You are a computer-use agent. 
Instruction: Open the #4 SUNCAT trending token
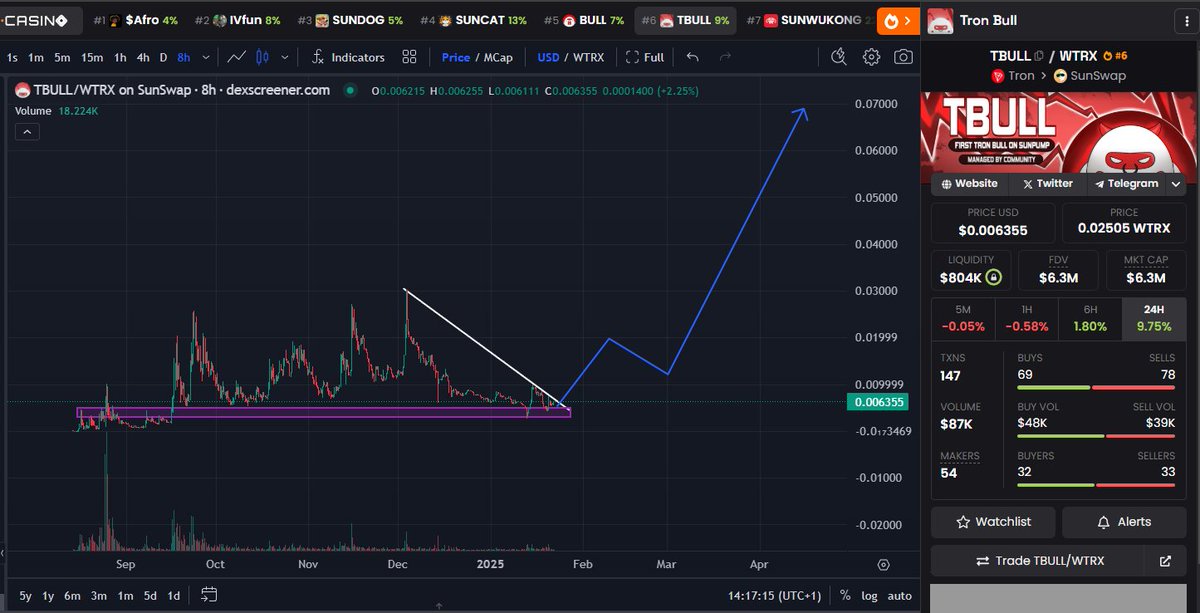tap(473, 20)
